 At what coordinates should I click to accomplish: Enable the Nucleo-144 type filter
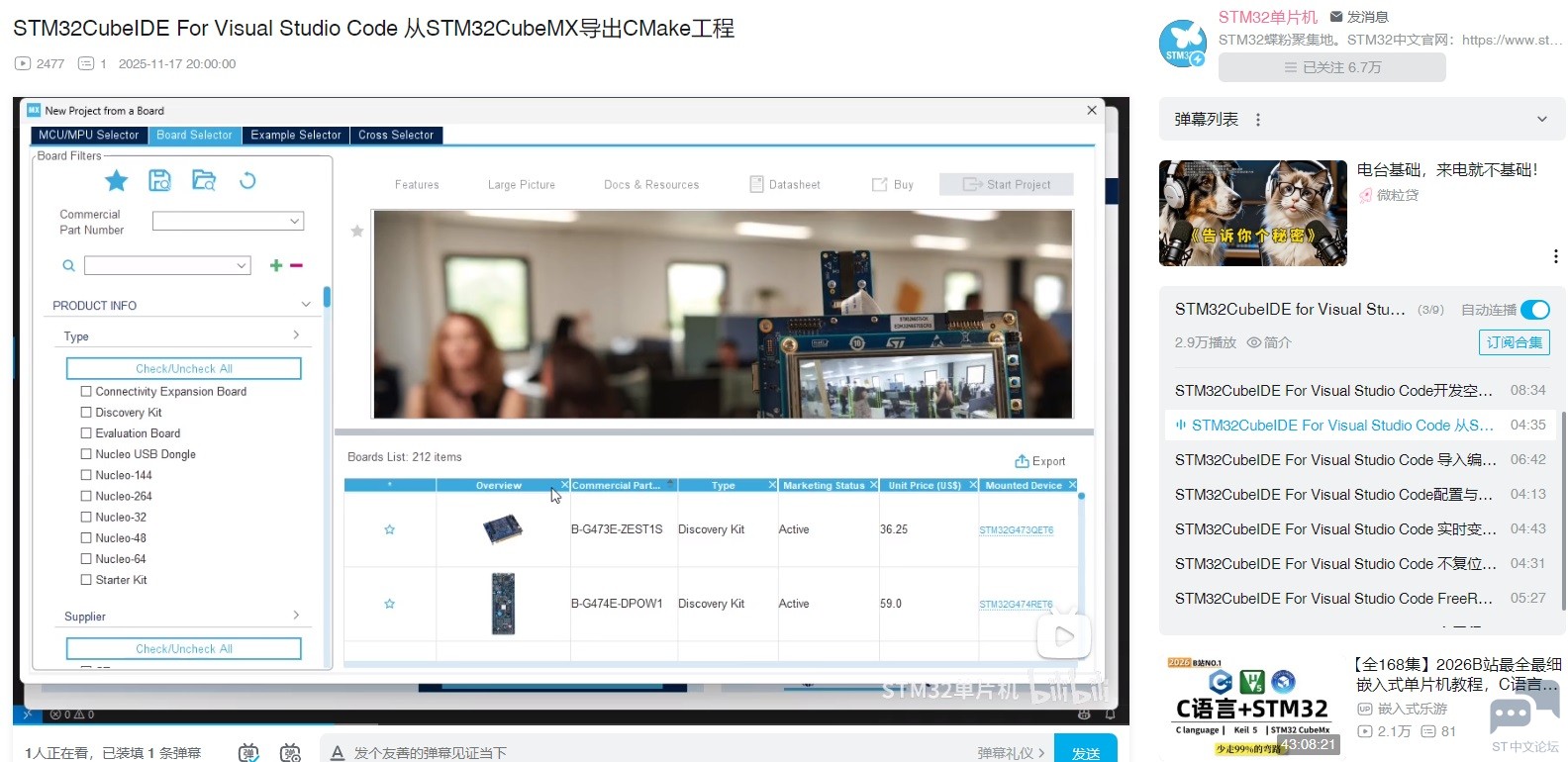coord(86,475)
